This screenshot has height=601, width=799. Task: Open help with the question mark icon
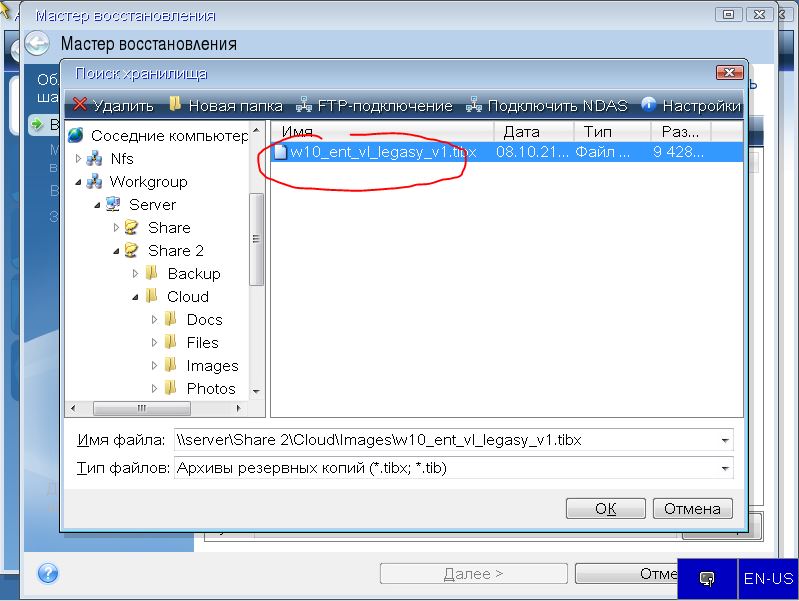click(48, 573)
